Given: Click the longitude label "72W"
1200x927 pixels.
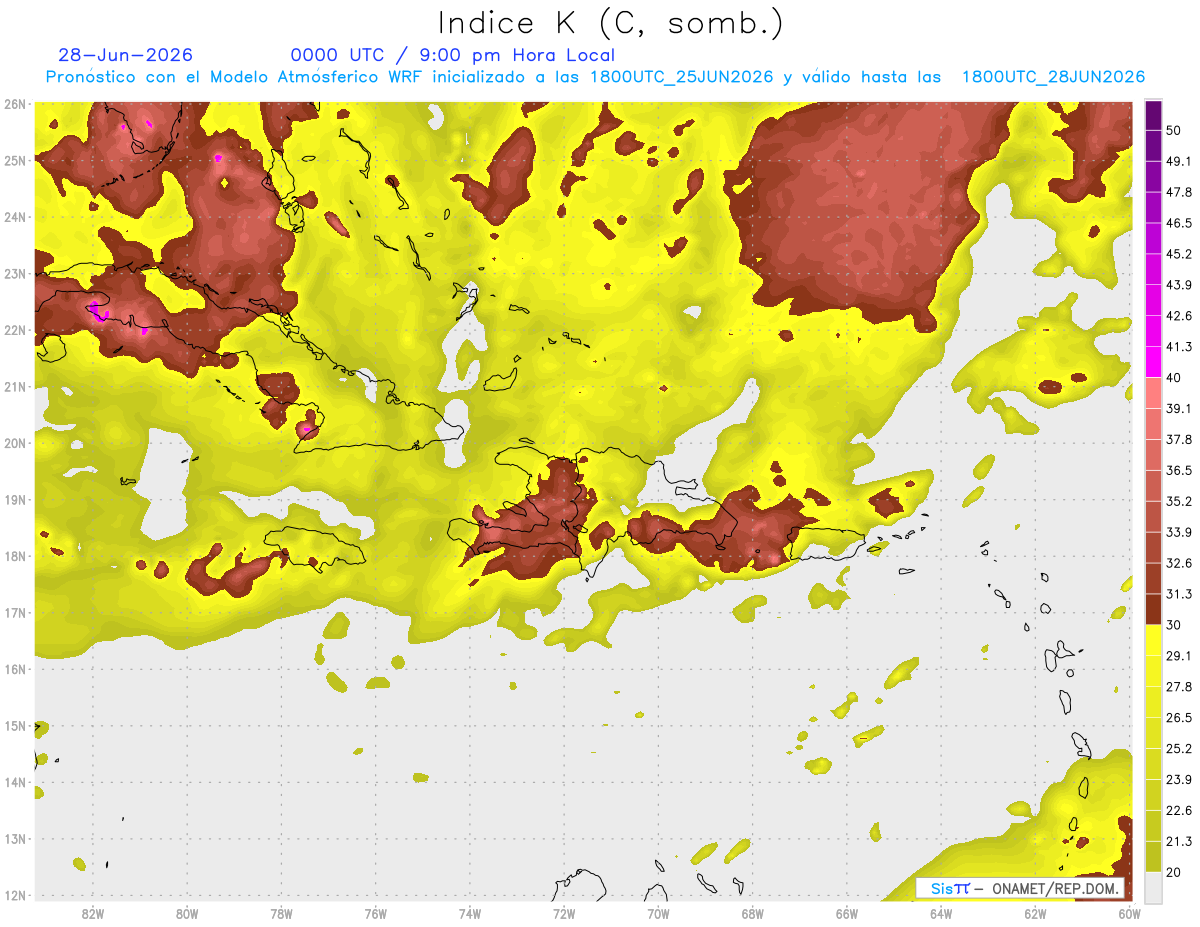Looking at the screenshot, I should point(564,914).
